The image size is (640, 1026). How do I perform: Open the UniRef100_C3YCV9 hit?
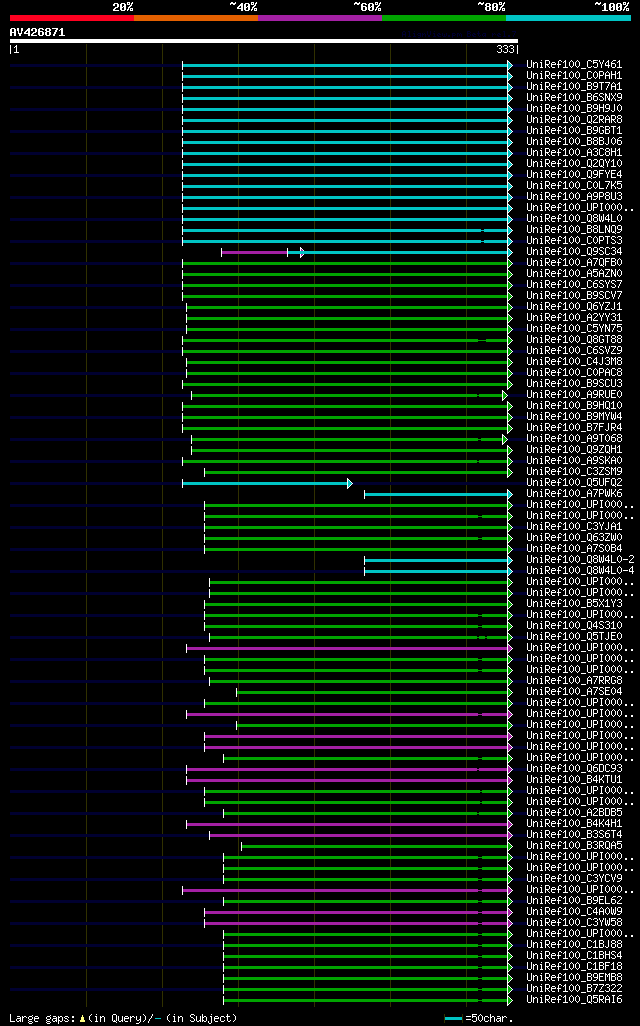coord(574,879)
